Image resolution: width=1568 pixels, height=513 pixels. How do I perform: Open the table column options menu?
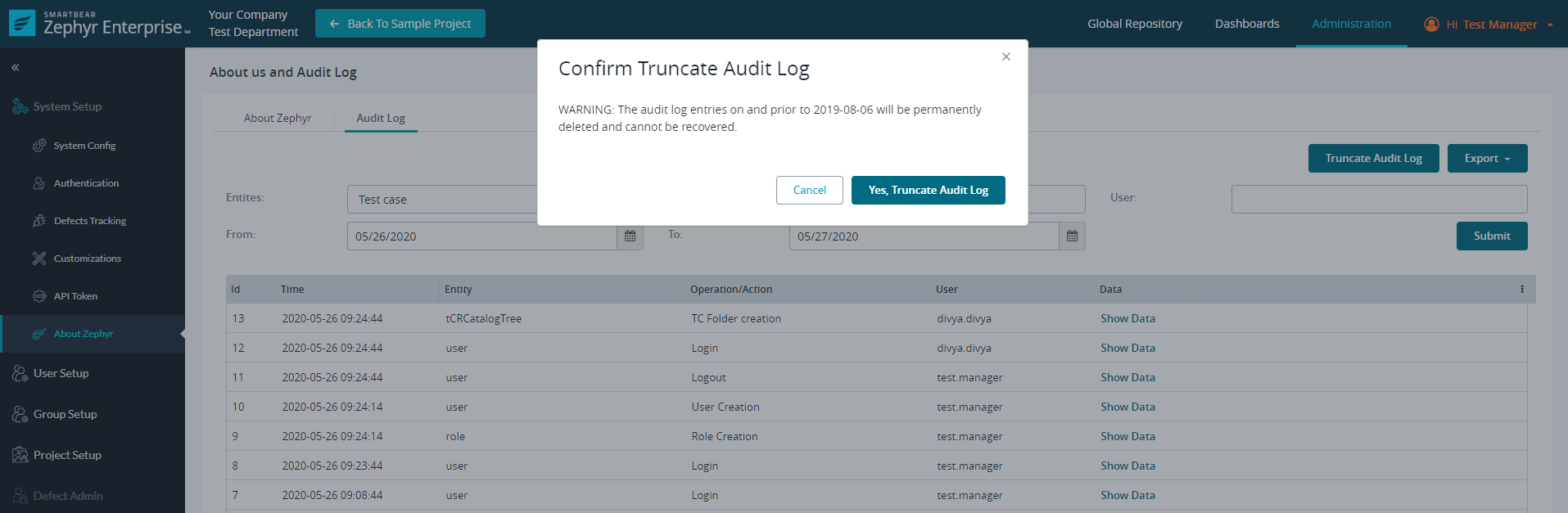pyautogui.click(x=1521, y=290)
